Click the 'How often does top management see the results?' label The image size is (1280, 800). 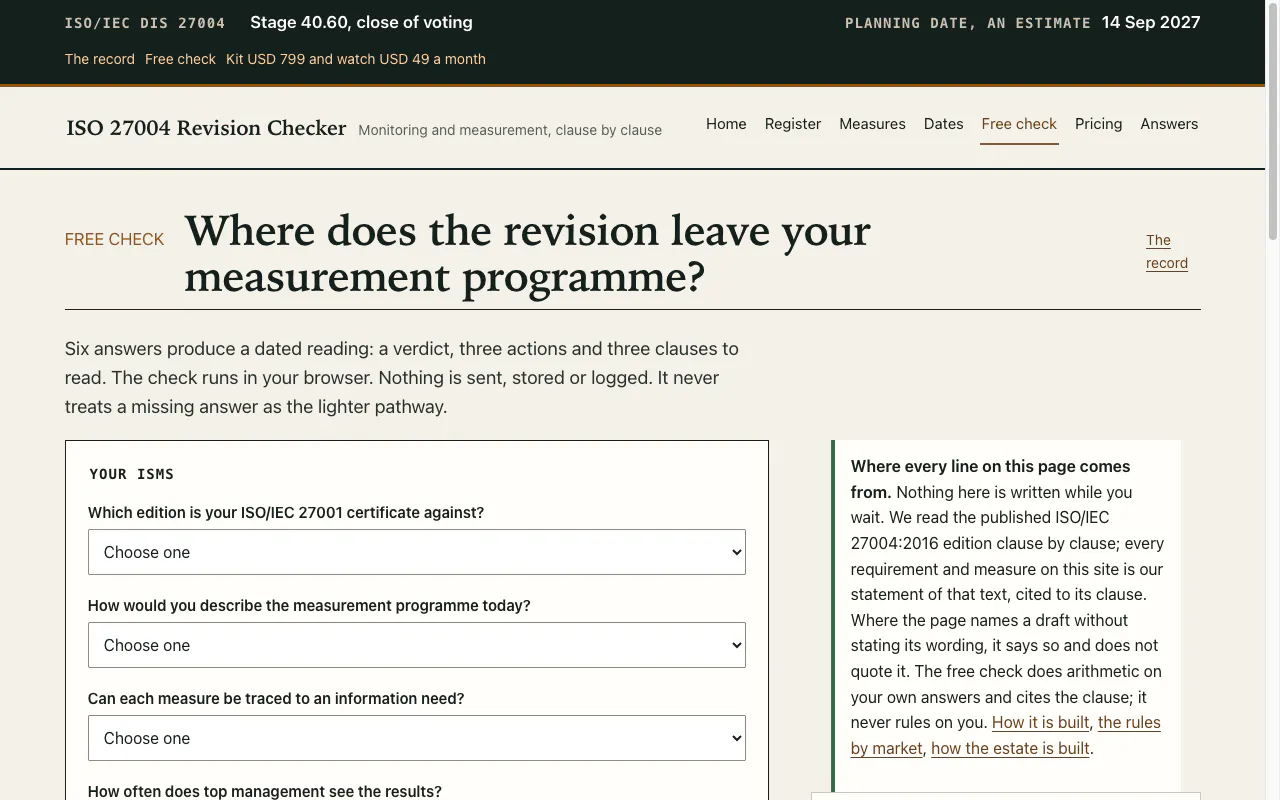pos(265,791)
